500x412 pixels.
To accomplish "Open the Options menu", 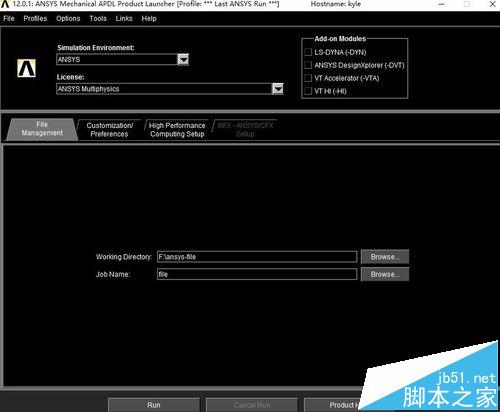I will (68, 18).
